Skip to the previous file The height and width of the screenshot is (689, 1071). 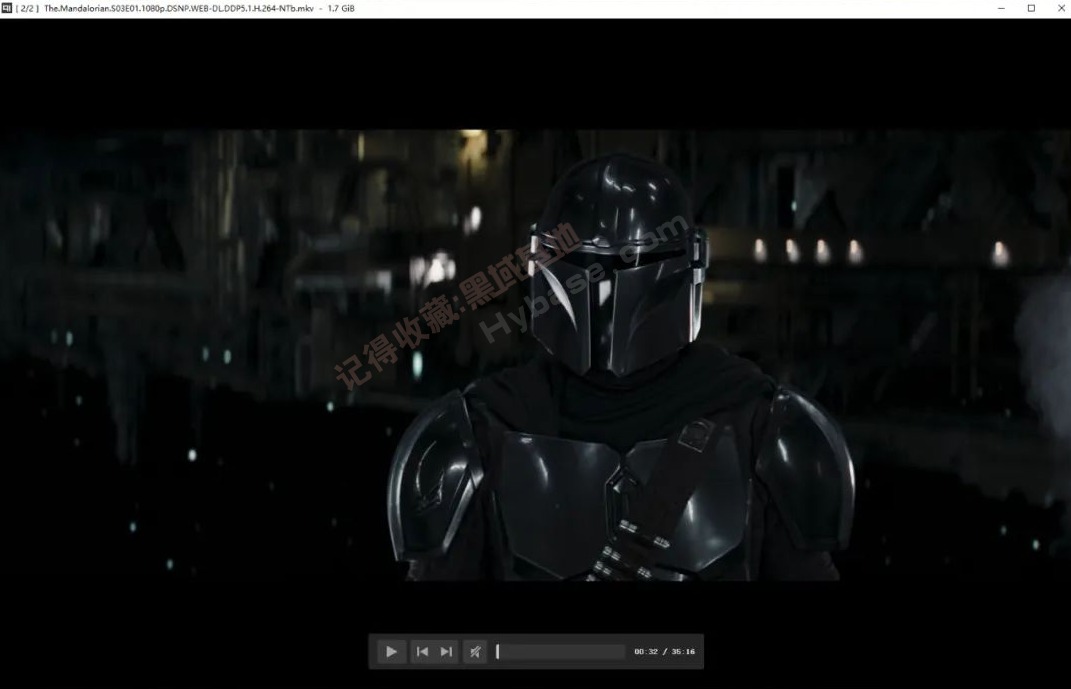[x=422, y=651]
